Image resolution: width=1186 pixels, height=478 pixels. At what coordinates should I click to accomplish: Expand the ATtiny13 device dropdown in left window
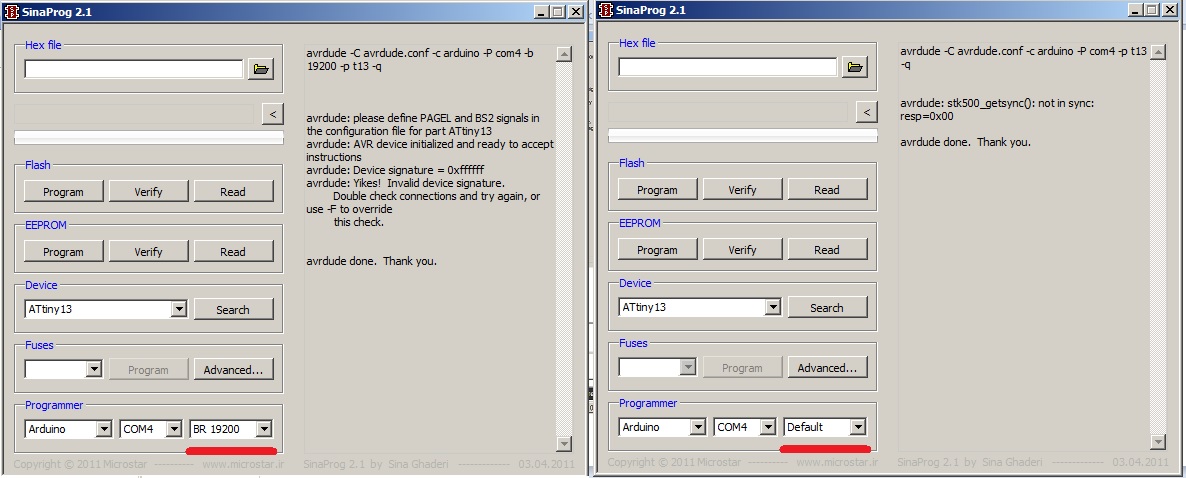coord(179,309)
